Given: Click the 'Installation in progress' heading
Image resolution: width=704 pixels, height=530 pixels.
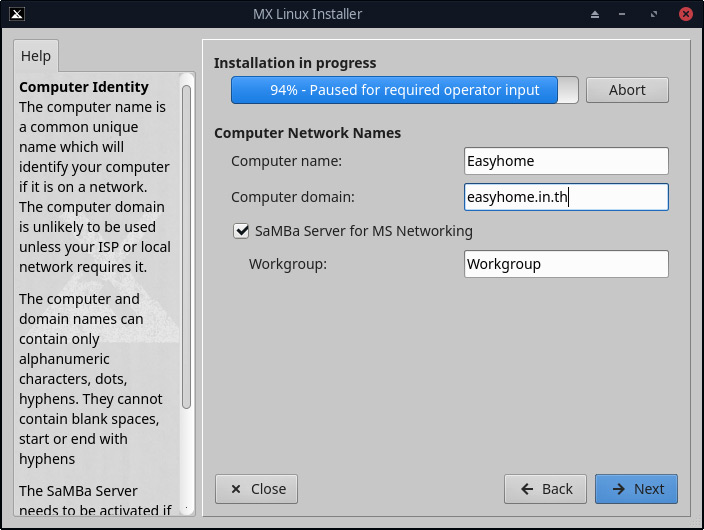Looking at the screenshot, I should coord(295,63).
